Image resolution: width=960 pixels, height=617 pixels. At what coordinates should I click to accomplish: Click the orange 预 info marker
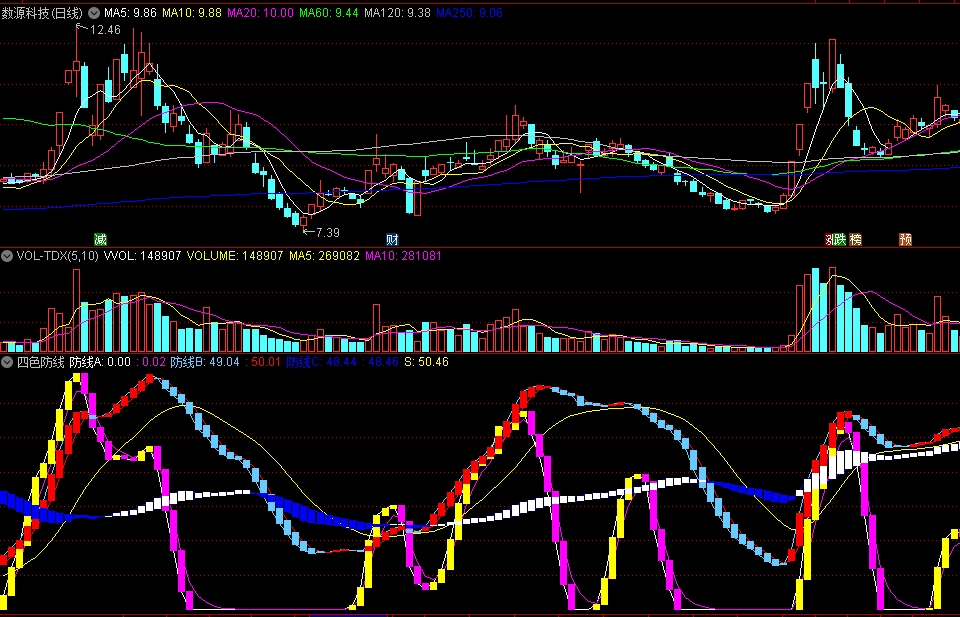click(x=906, y=239)
